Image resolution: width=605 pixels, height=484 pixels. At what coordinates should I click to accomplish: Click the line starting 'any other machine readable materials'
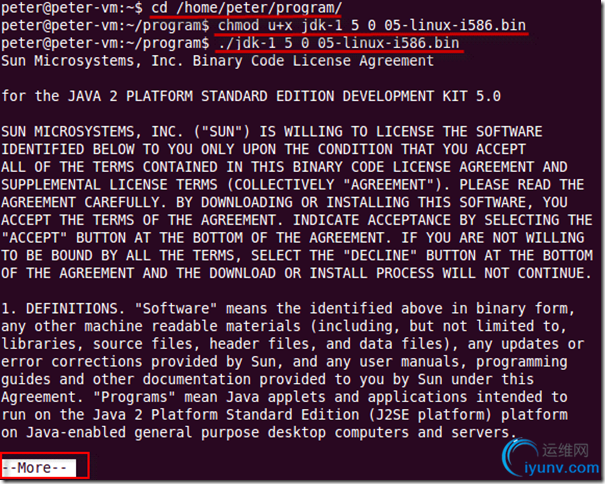[x=284, y=327]
